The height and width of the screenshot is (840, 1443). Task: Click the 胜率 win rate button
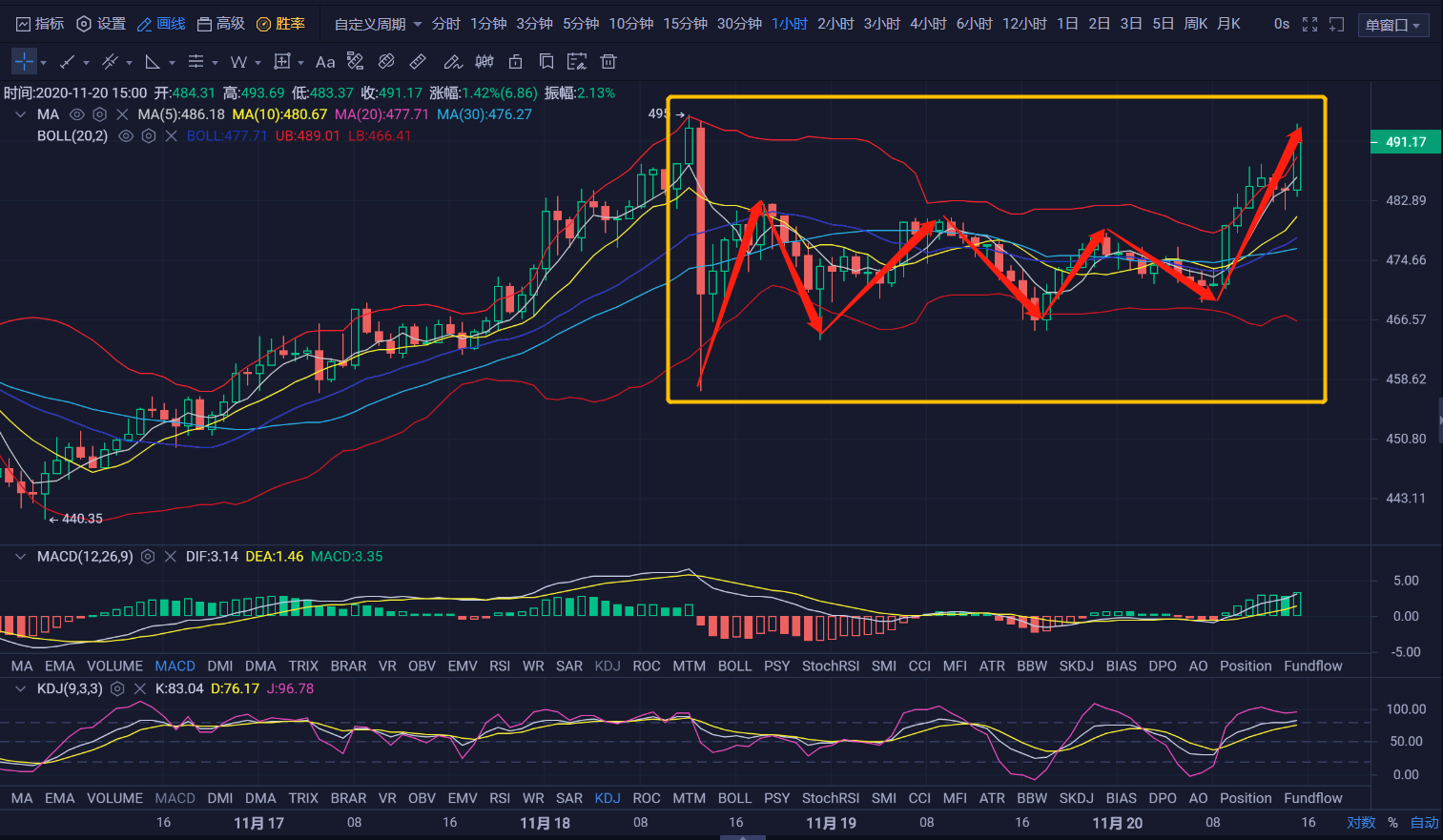281,24
